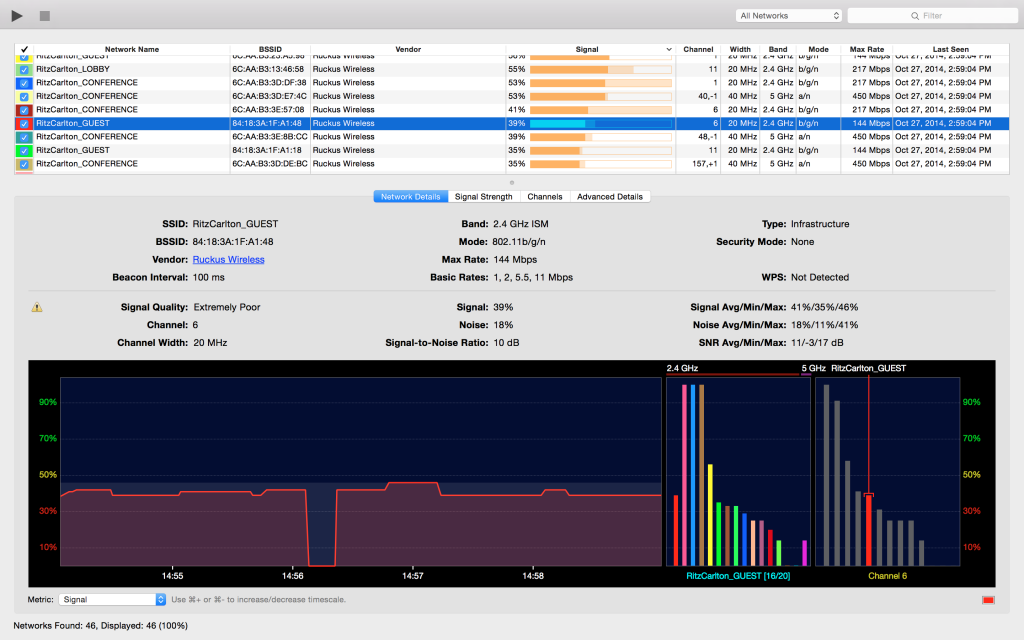The width and height of the screenshot is (1024, 640).
Task: Switch to the Channels tab
Action: pos(545,197)
